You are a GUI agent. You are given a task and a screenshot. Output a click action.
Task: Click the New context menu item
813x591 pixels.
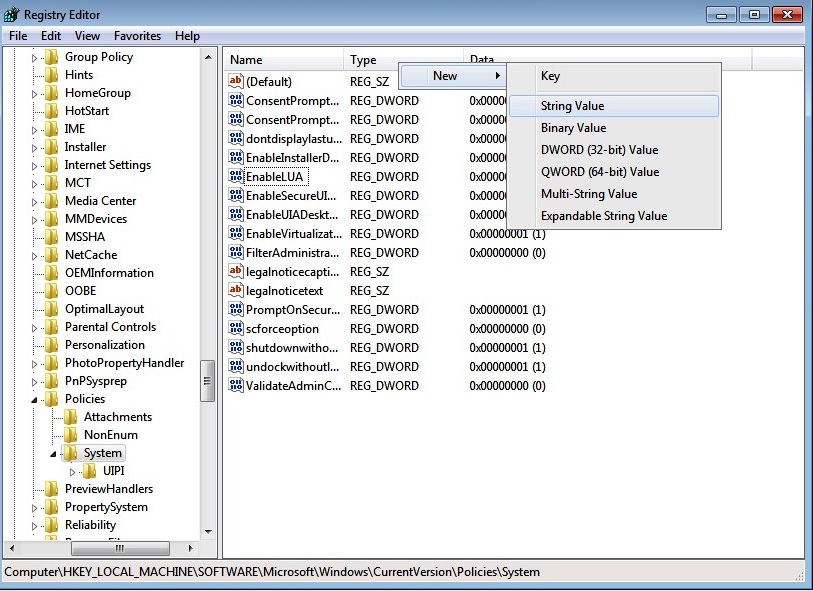click(x=453, y=76)
